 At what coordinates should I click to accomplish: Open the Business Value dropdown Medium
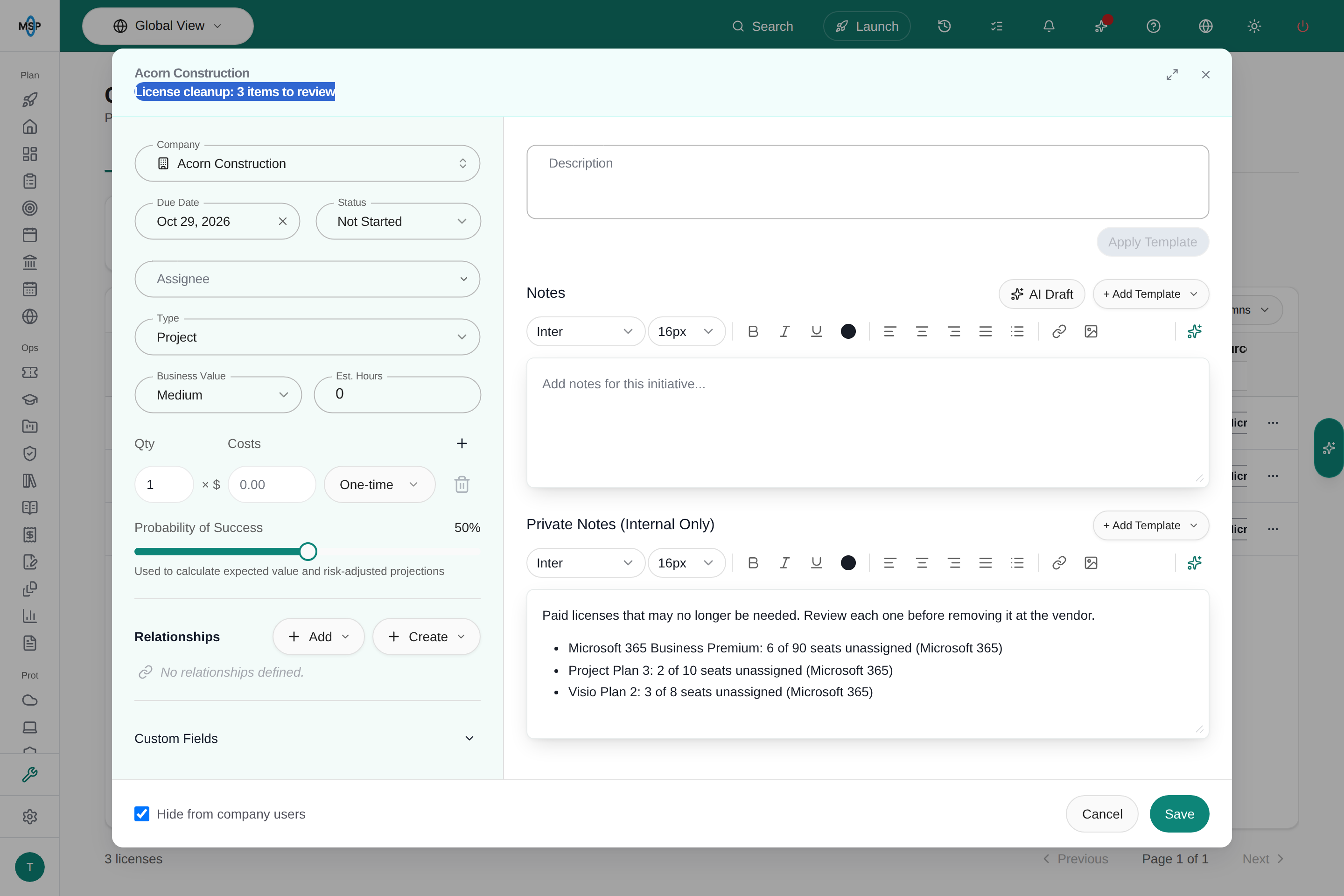(218, 395)
